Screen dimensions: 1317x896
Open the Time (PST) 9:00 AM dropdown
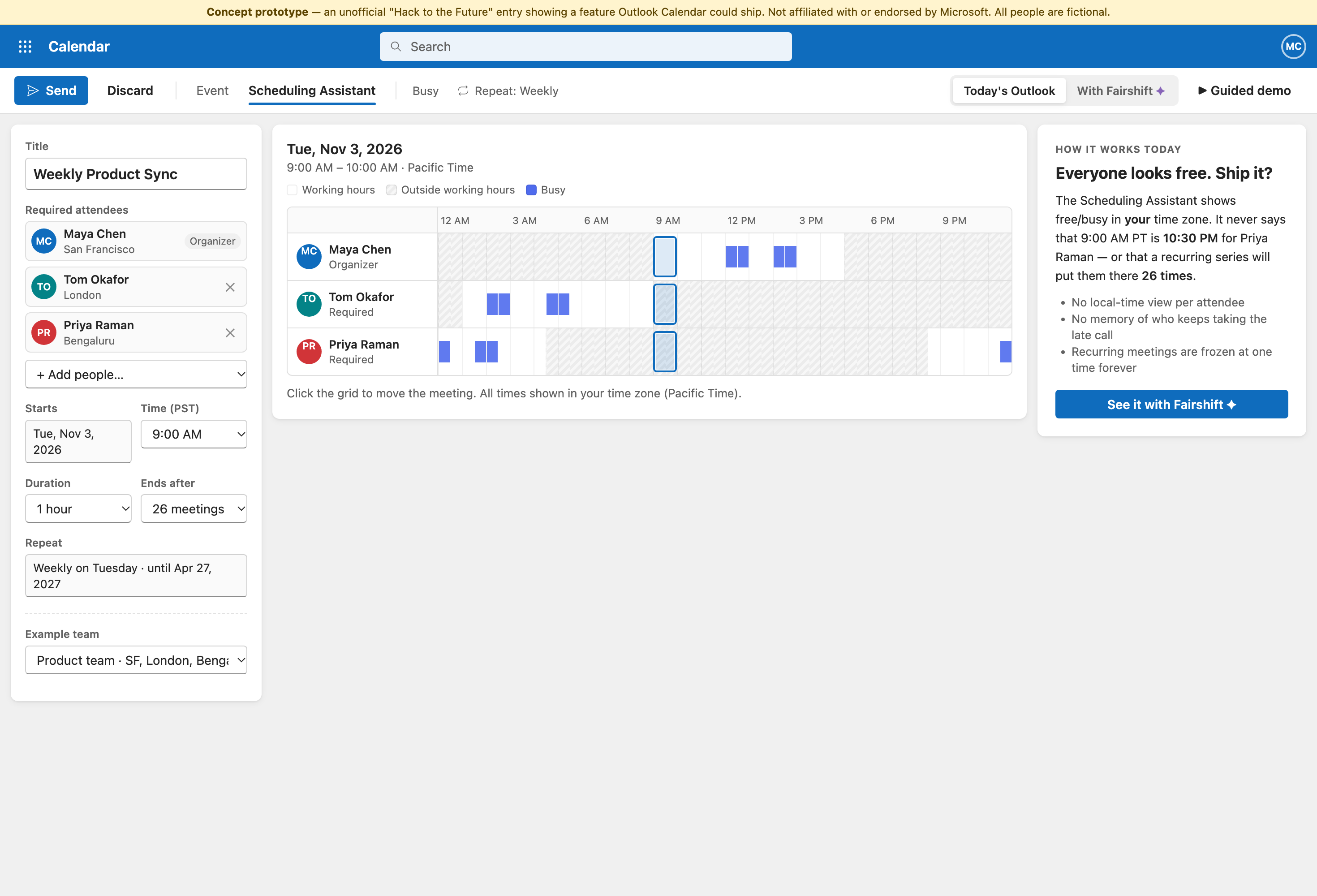[x=194, y=434]
